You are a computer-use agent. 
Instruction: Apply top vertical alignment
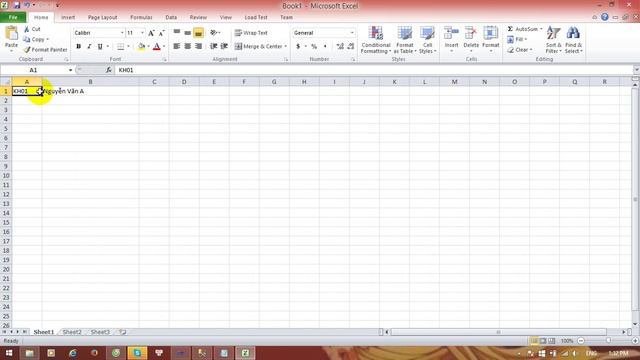coord(177,32)
